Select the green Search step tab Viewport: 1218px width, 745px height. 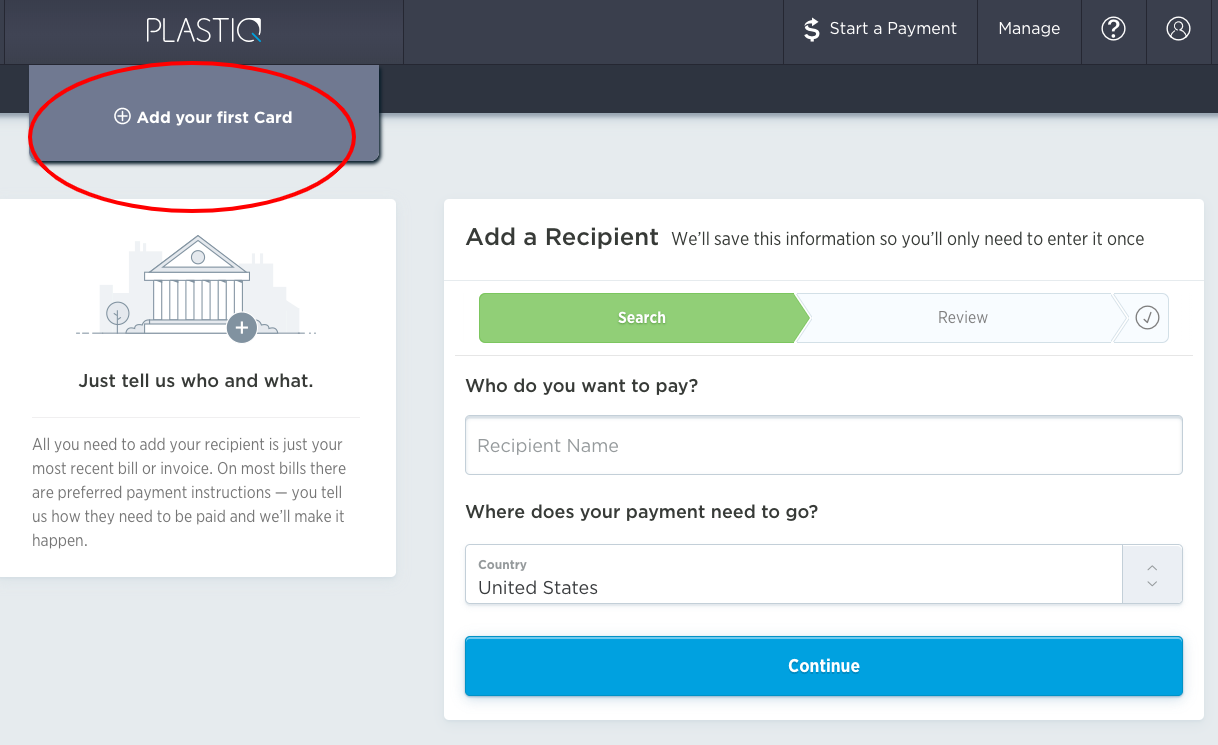click(641, 318)
